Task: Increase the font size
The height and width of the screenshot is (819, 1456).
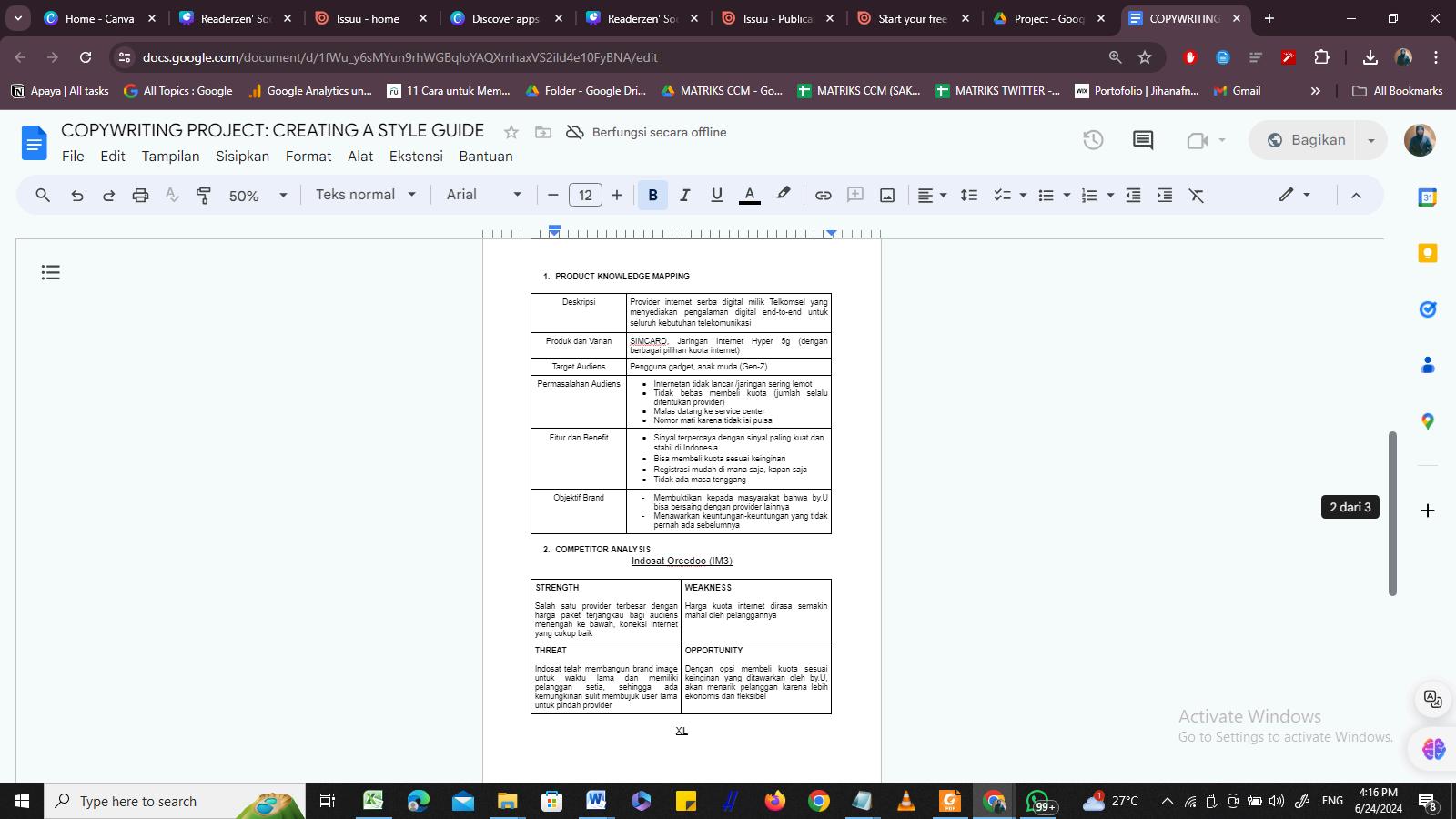Action: pos(617,195)
